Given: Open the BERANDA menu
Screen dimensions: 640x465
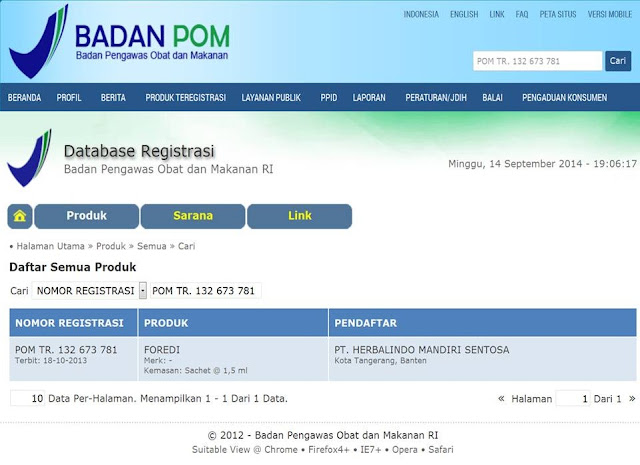Looking at the screenshot, I should (x=24, y=98).
